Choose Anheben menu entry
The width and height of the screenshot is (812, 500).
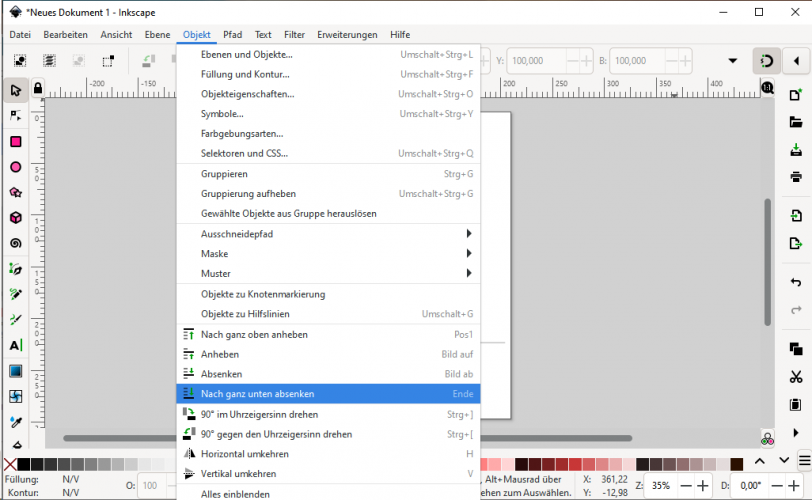[x=328, y=355]
